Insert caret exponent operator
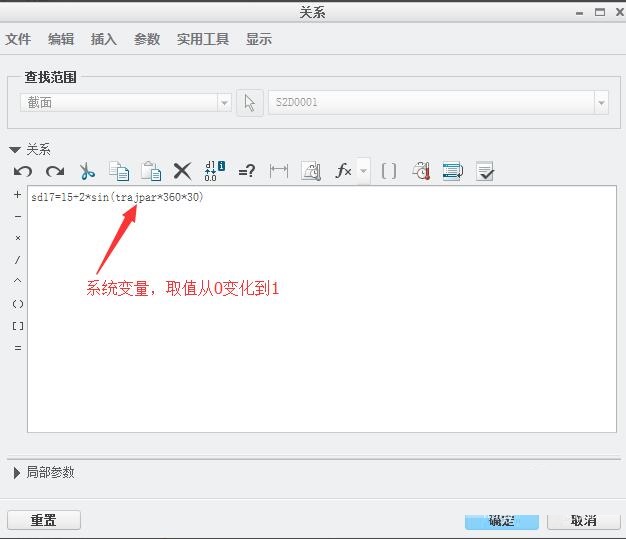Image resolution: width=626 pixels, height=539 pixels. (18, 281)
